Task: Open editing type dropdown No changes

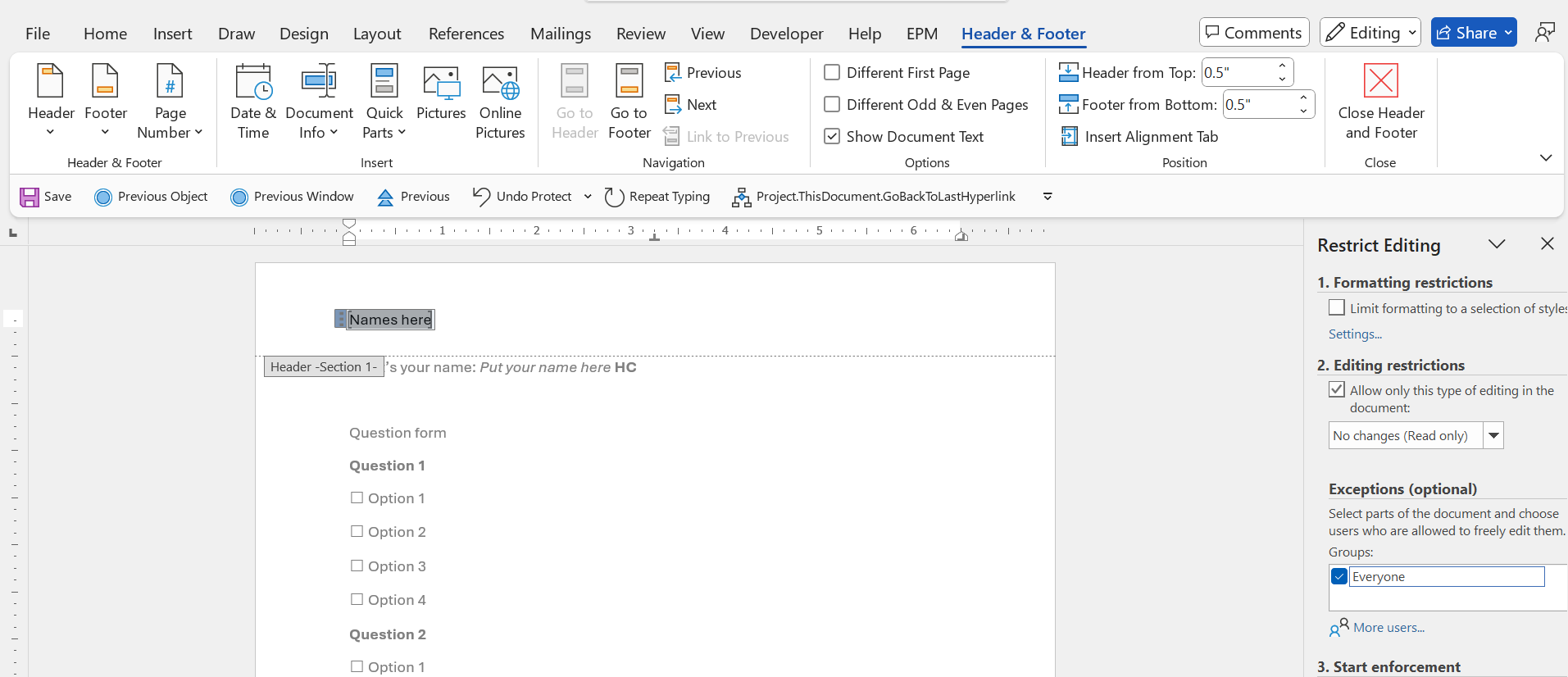Action: 1493,435
